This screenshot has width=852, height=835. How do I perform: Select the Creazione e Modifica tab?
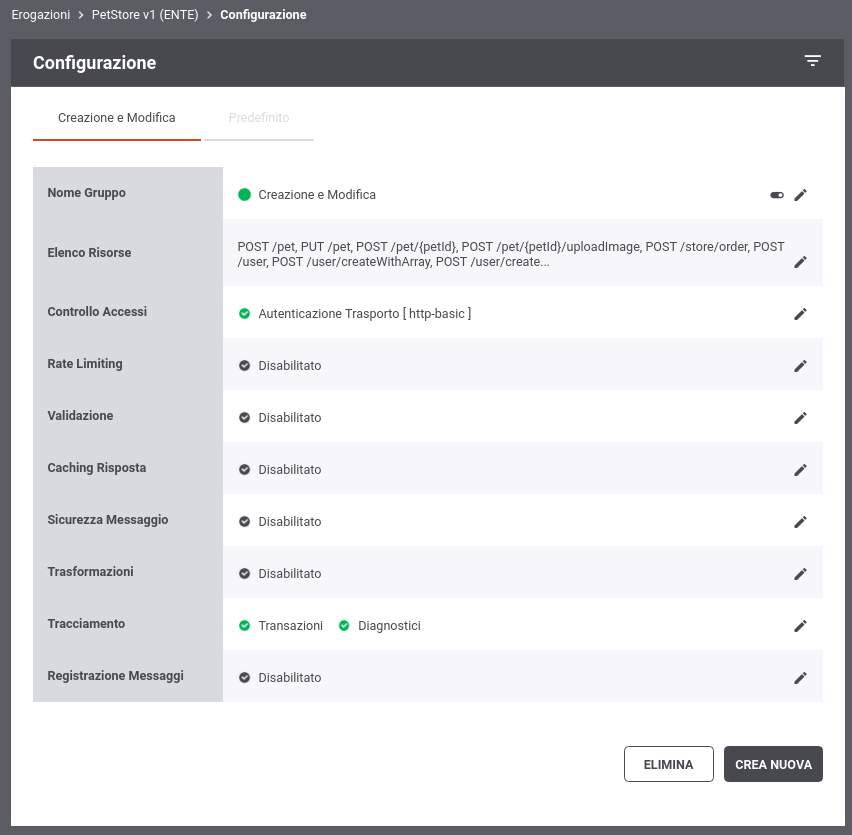(x=117, y=118)
